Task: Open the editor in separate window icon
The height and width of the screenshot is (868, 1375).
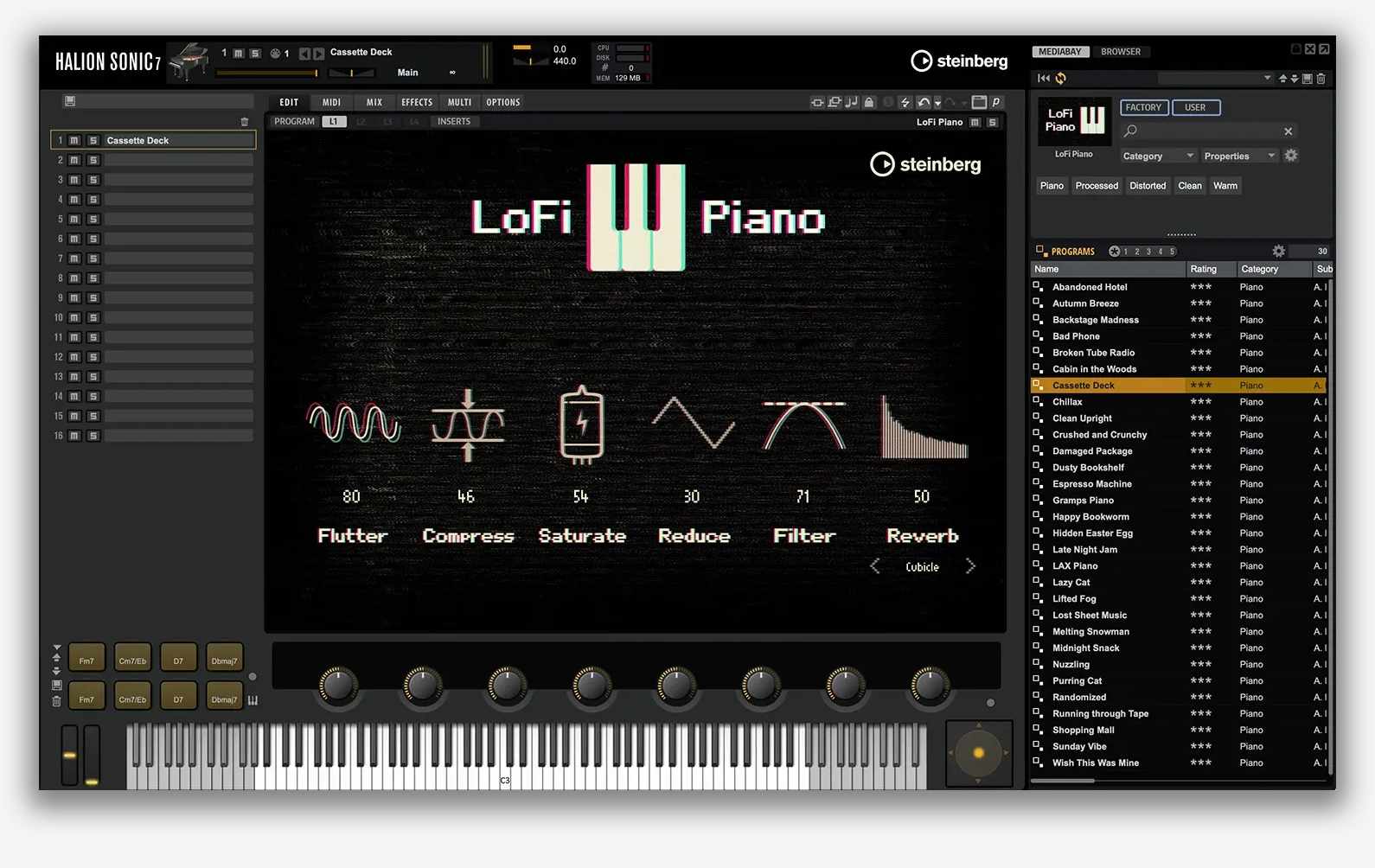Action: (x=979, y=102)
